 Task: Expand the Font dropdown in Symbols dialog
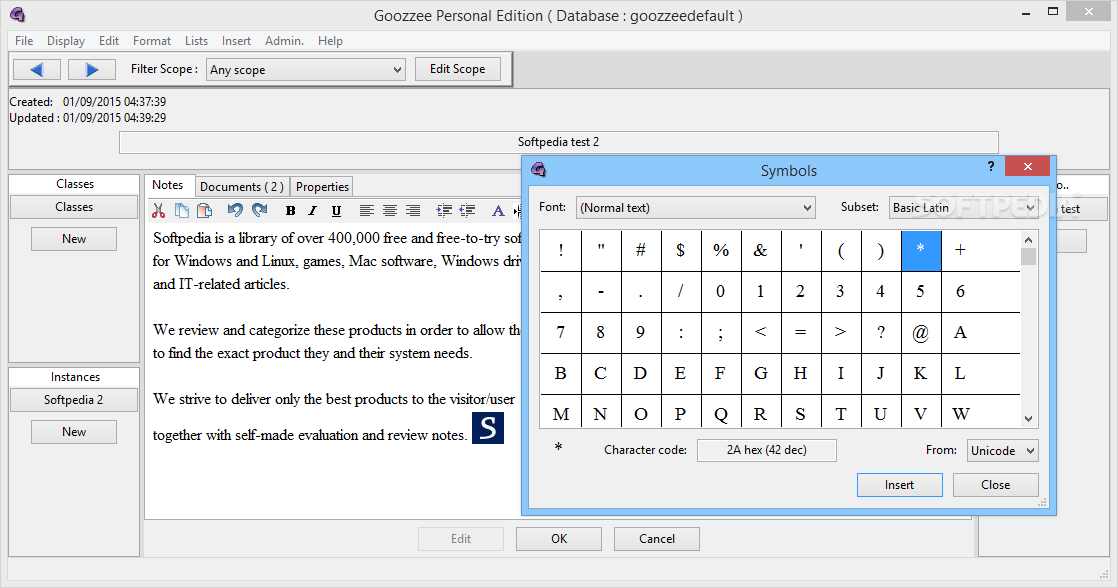click(695, 207)
